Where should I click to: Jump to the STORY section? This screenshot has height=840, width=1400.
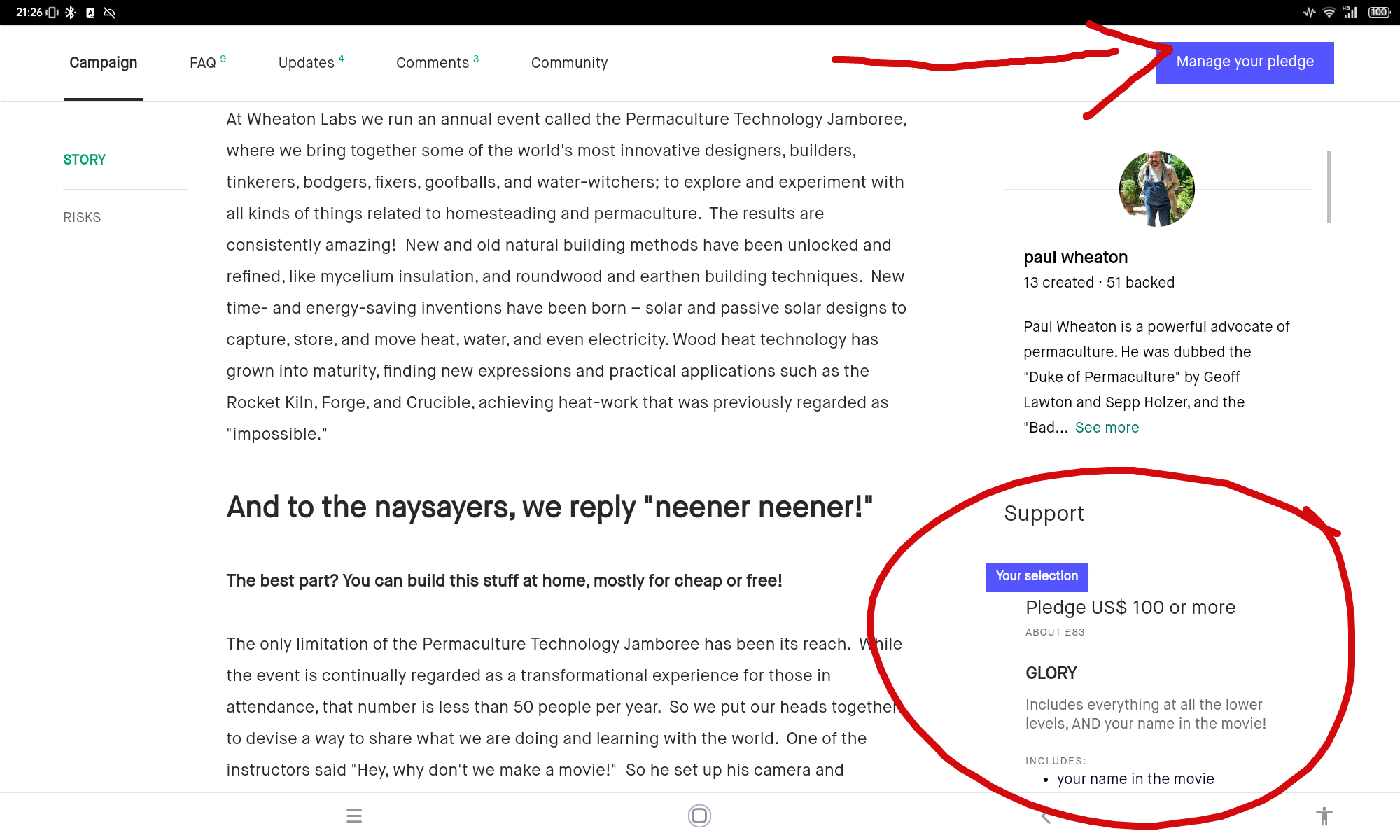coord(85,160)
